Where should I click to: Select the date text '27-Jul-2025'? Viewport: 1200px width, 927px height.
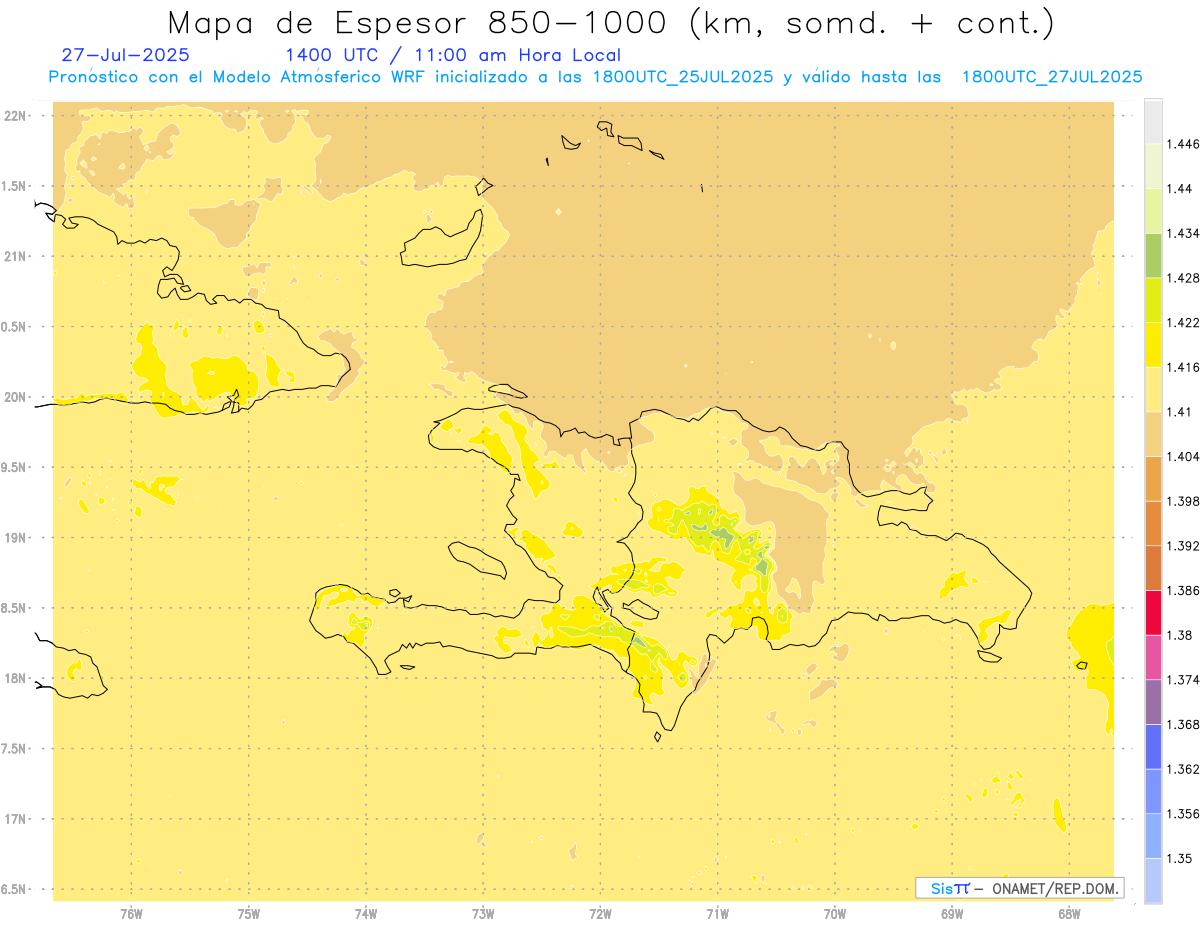(x=125, y=55)
